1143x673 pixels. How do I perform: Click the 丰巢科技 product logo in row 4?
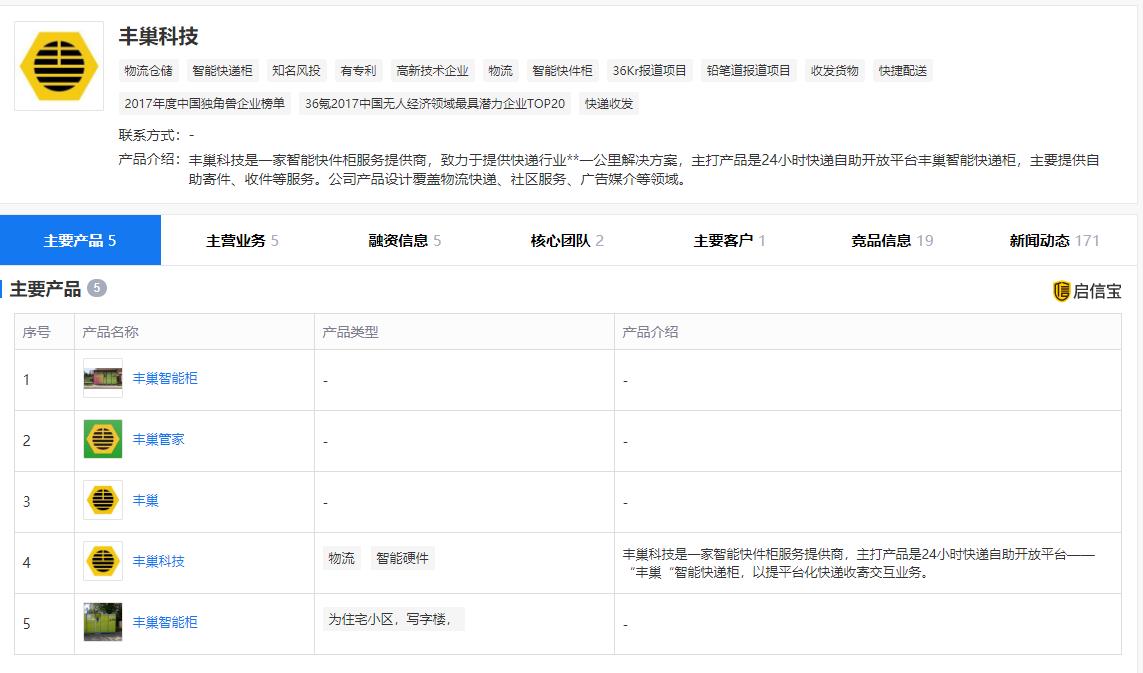point(103,561)
